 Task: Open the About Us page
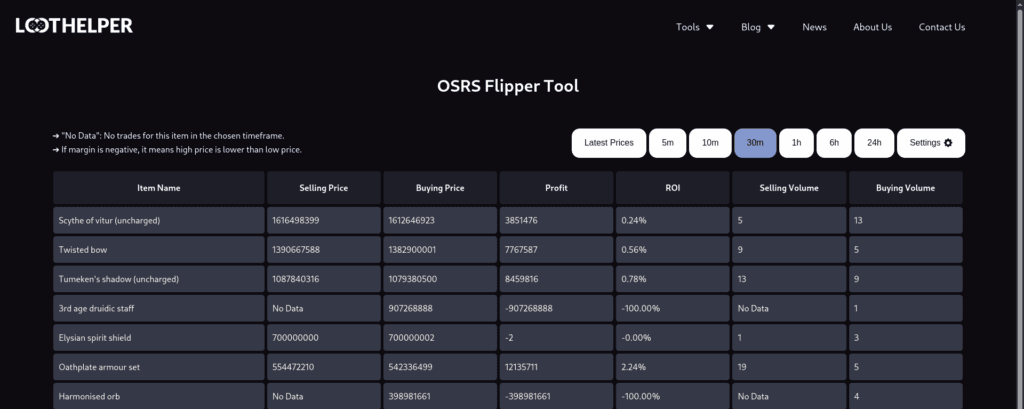click(x=872, y=27)
